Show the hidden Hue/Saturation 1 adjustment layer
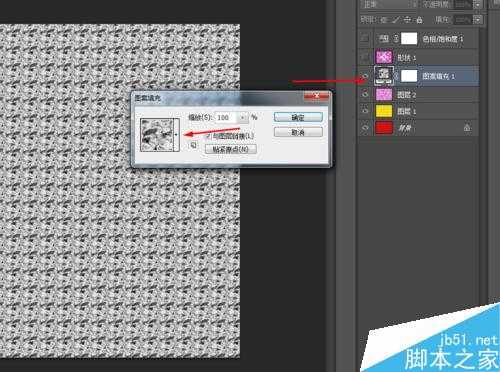 365,39
